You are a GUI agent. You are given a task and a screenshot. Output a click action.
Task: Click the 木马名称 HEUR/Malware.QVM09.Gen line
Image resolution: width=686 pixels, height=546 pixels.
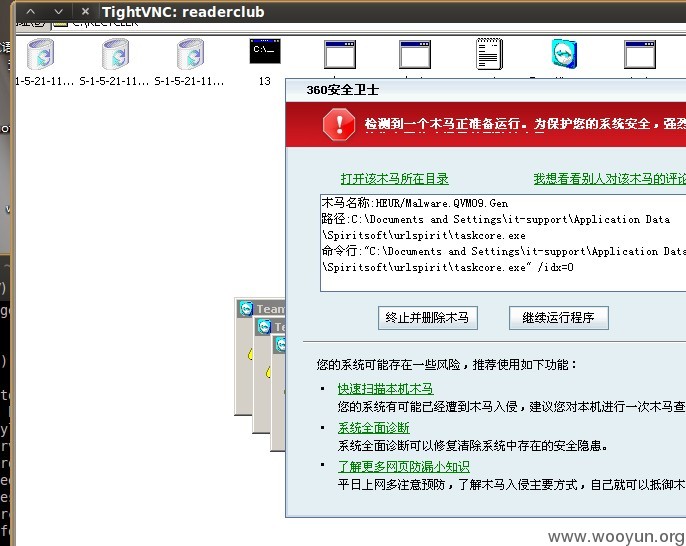pyautogui.click(x=415, y=203)
